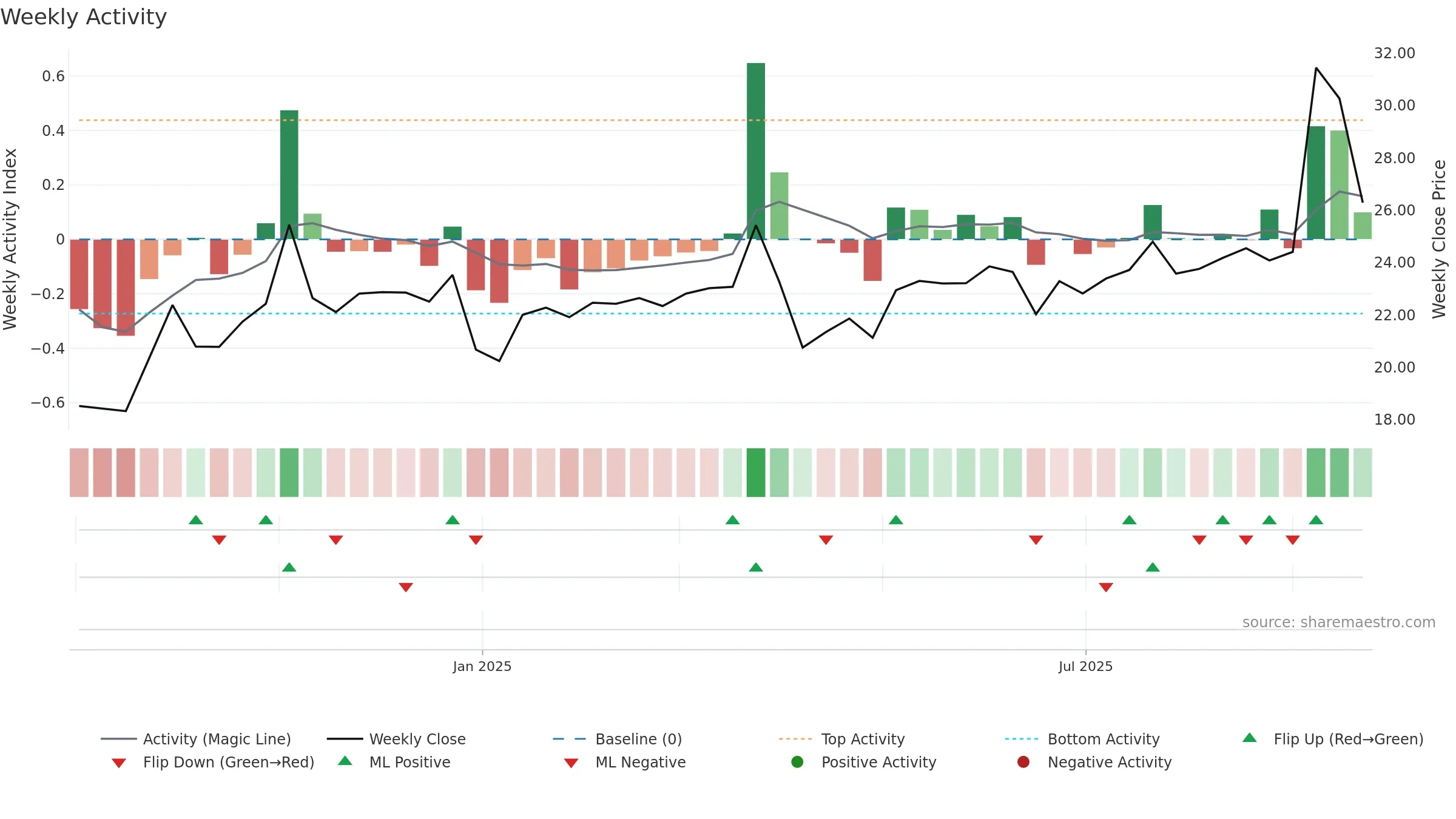Click the Weekly Close Price axis title

[x=1439, y=239]
